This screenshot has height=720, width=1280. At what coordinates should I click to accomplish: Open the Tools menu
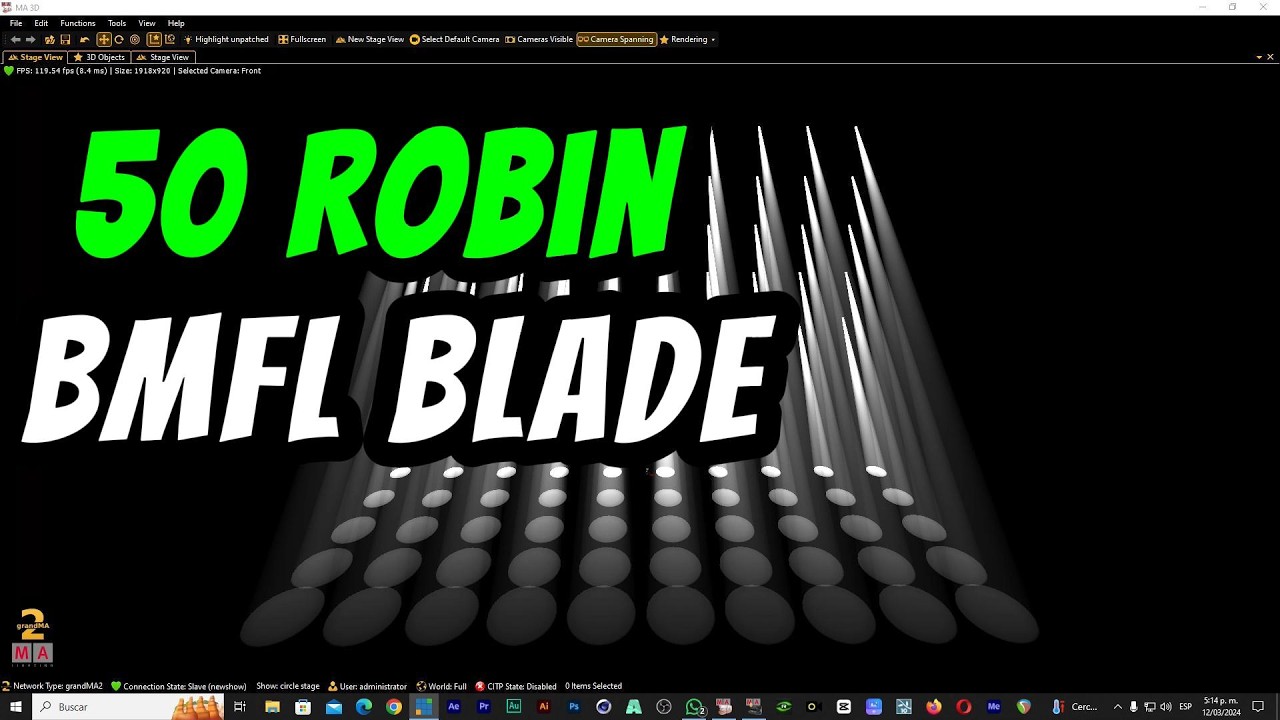[117, 23]
